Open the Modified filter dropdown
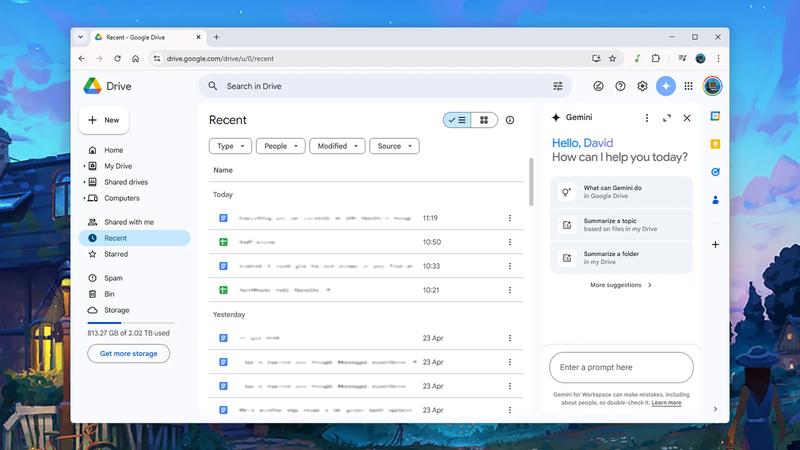 click(x=337, y=146)
